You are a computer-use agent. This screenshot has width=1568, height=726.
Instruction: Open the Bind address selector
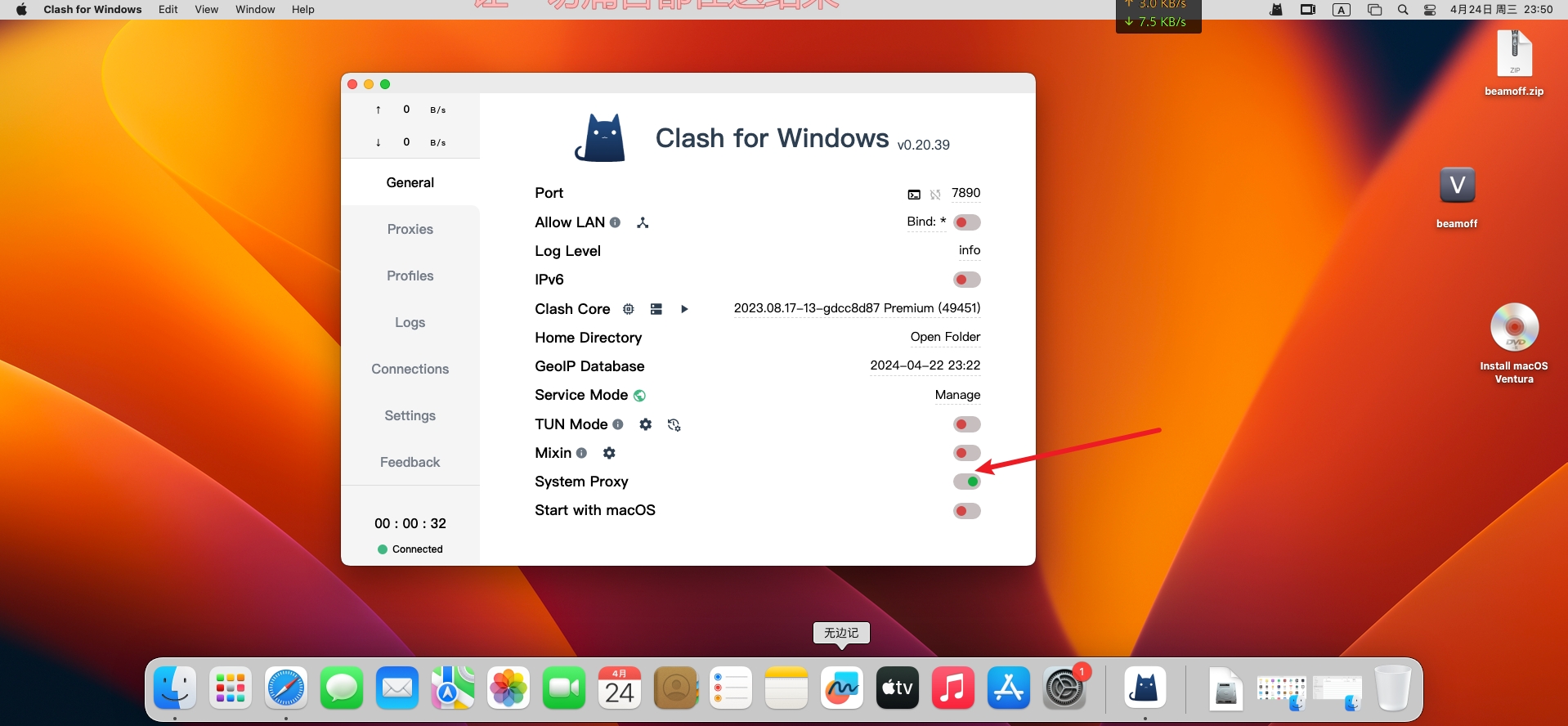click(x=925, y=222)
